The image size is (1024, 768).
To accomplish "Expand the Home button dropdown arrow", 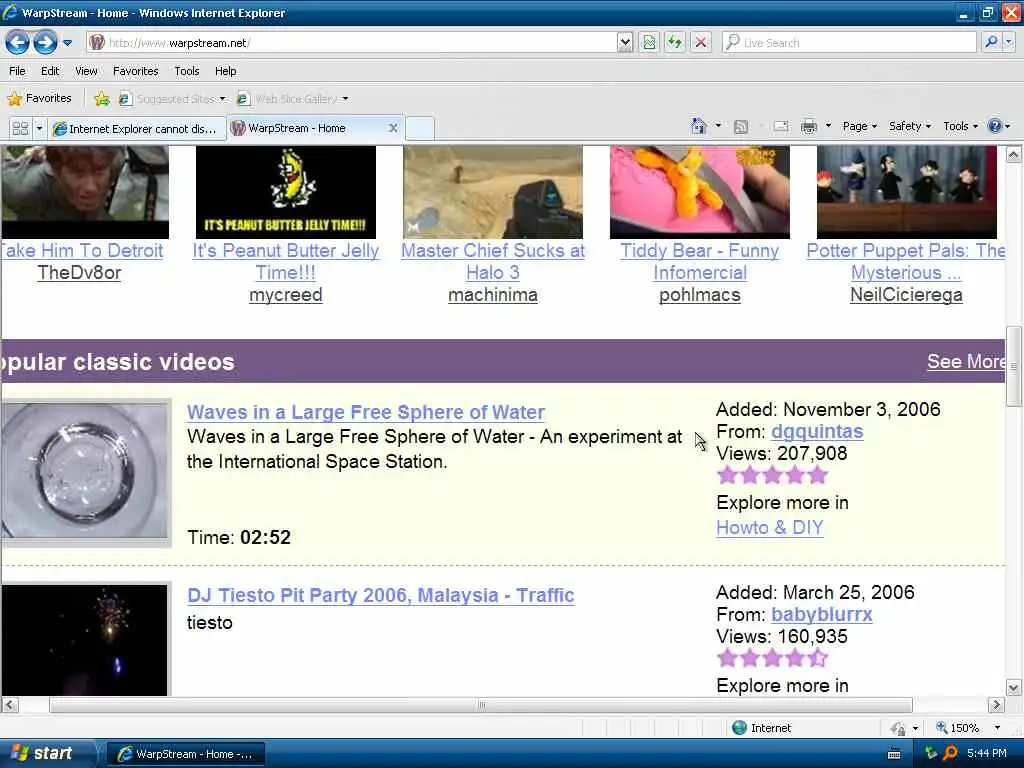I will click(x=718, y=126).
